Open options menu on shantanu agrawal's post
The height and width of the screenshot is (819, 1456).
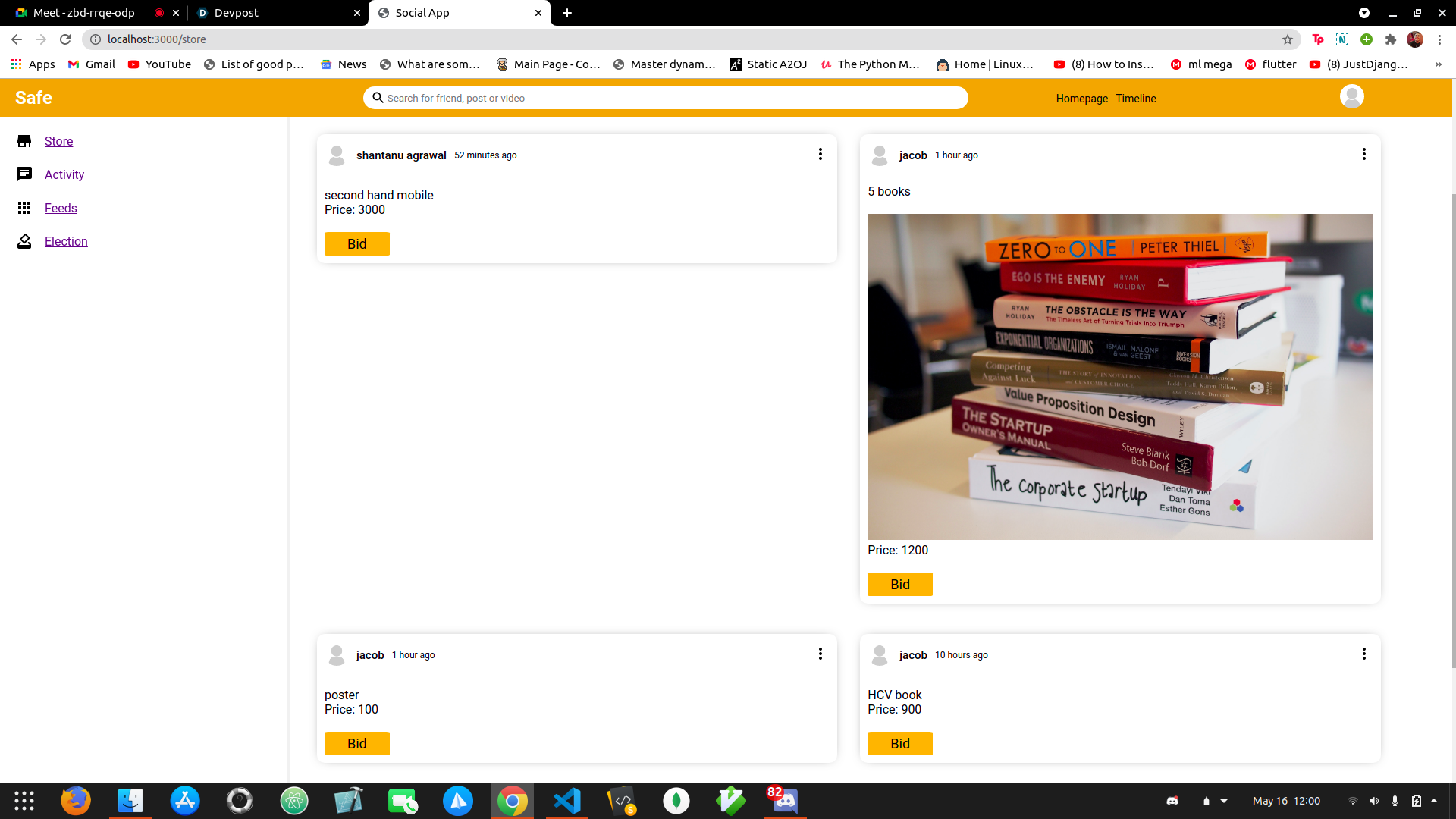[x=820, y=155]
